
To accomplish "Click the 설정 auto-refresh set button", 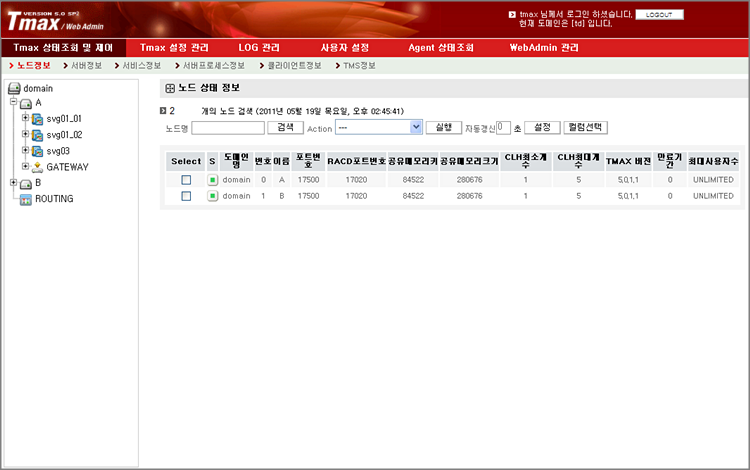I will point(542,128).
